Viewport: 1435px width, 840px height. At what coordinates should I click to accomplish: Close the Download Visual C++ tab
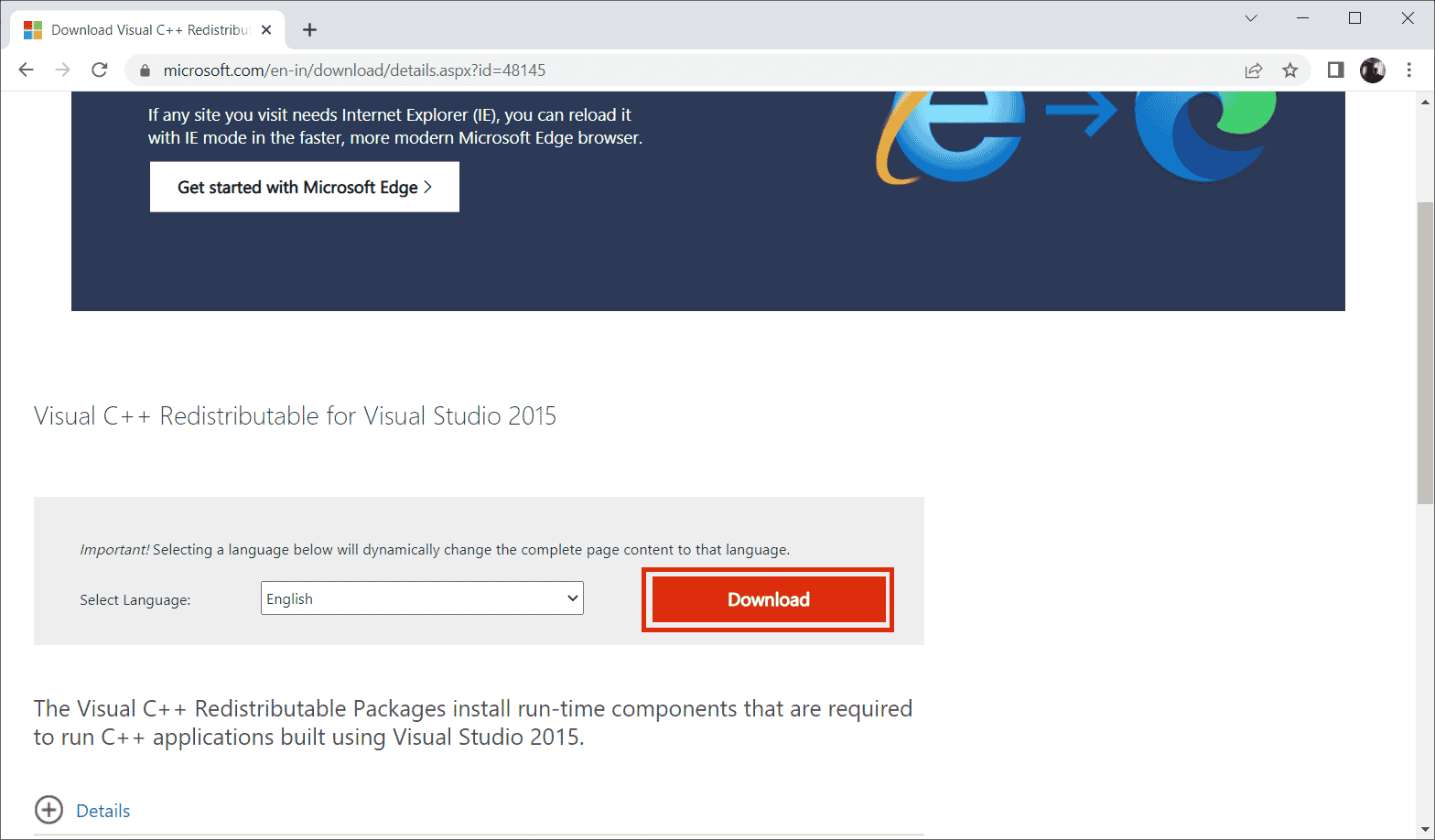(x=266, y=30)
